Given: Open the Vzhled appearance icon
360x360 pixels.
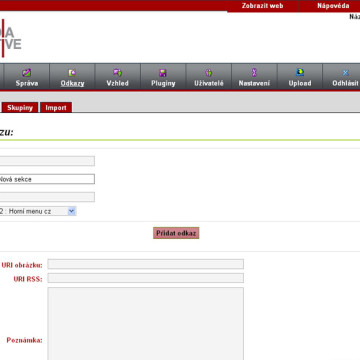Looking at the screenshot, I should point(117,73).
